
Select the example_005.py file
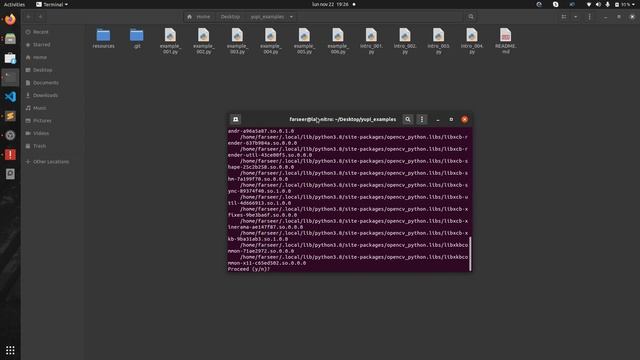pyautogui.click(x=304, y=41)
